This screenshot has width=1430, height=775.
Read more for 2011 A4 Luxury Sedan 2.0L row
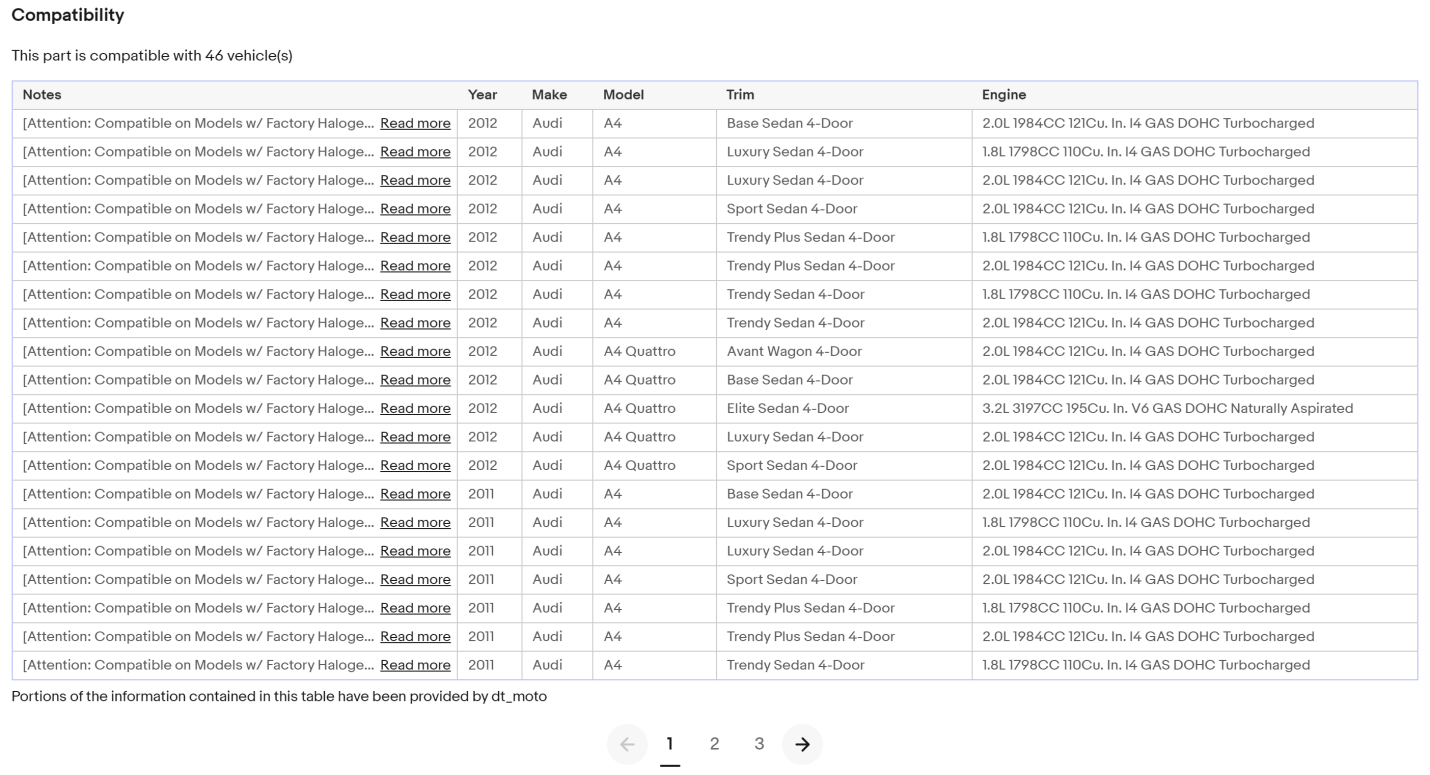[x=415, y=551]
